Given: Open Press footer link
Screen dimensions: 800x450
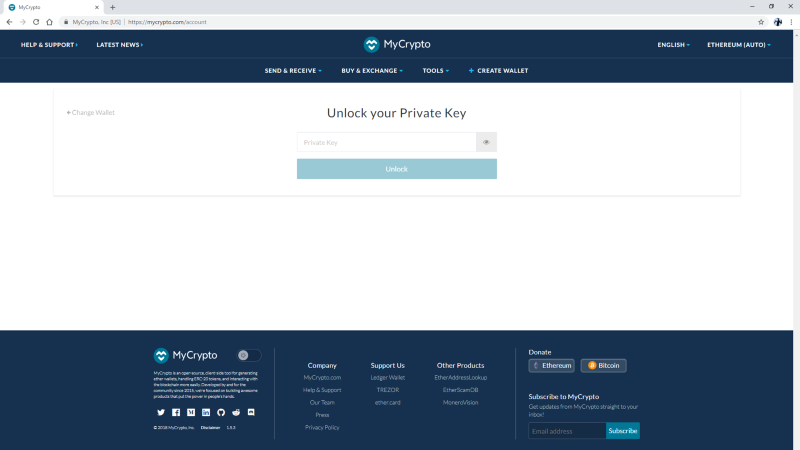Looking at the screenshot, I should [x=322, y=415].
